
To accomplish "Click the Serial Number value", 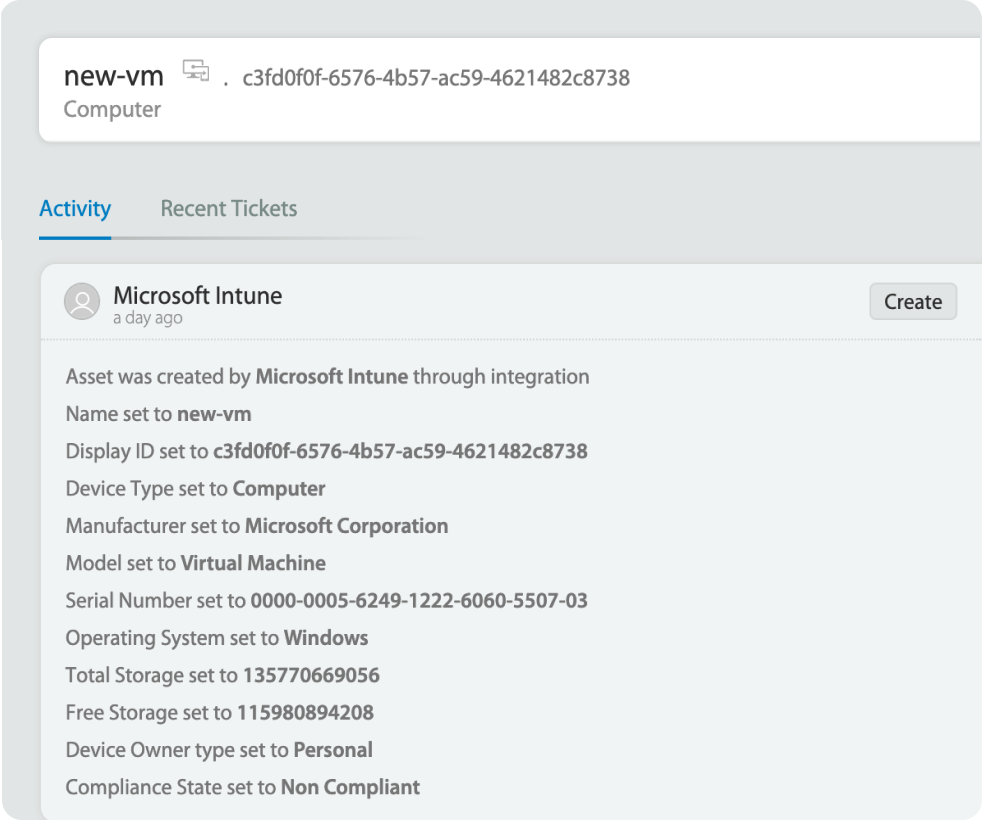I will [x=418, y=601].
